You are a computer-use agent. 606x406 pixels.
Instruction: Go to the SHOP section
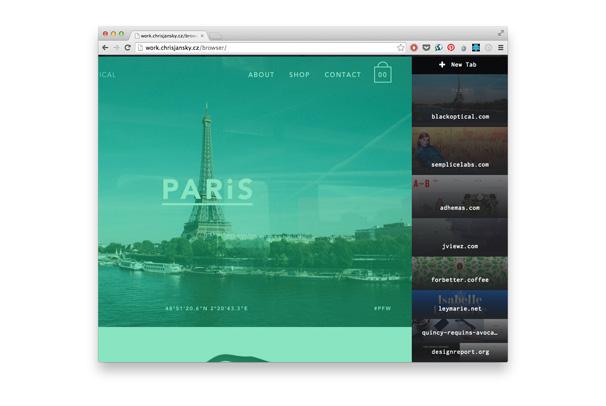299,75
